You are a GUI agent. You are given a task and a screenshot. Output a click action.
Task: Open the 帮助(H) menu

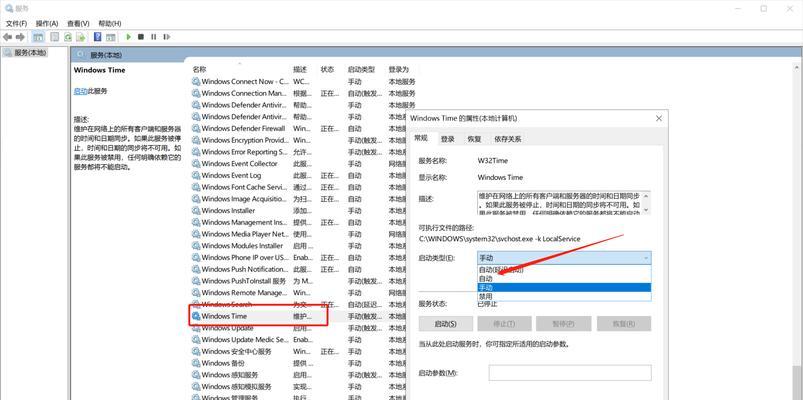110,24
